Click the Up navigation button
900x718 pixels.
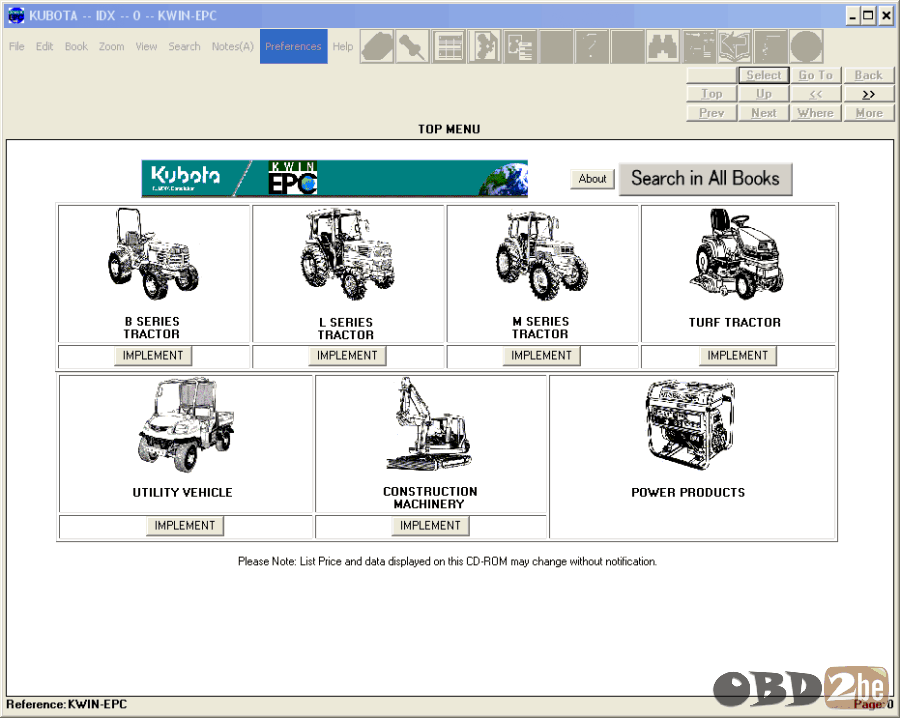pyautogui.click(x=763, y=94)
